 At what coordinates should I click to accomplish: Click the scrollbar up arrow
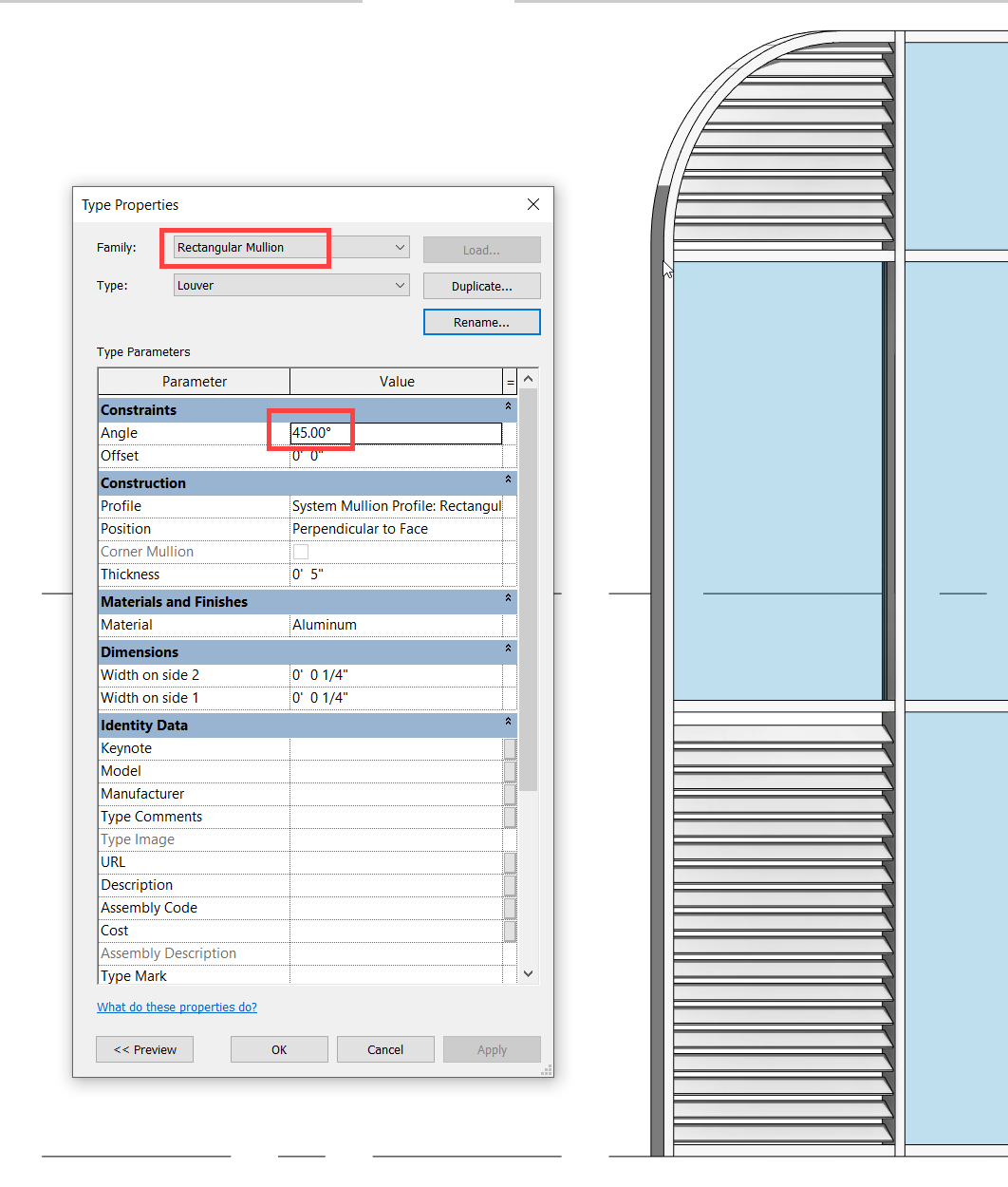[529, 377]
